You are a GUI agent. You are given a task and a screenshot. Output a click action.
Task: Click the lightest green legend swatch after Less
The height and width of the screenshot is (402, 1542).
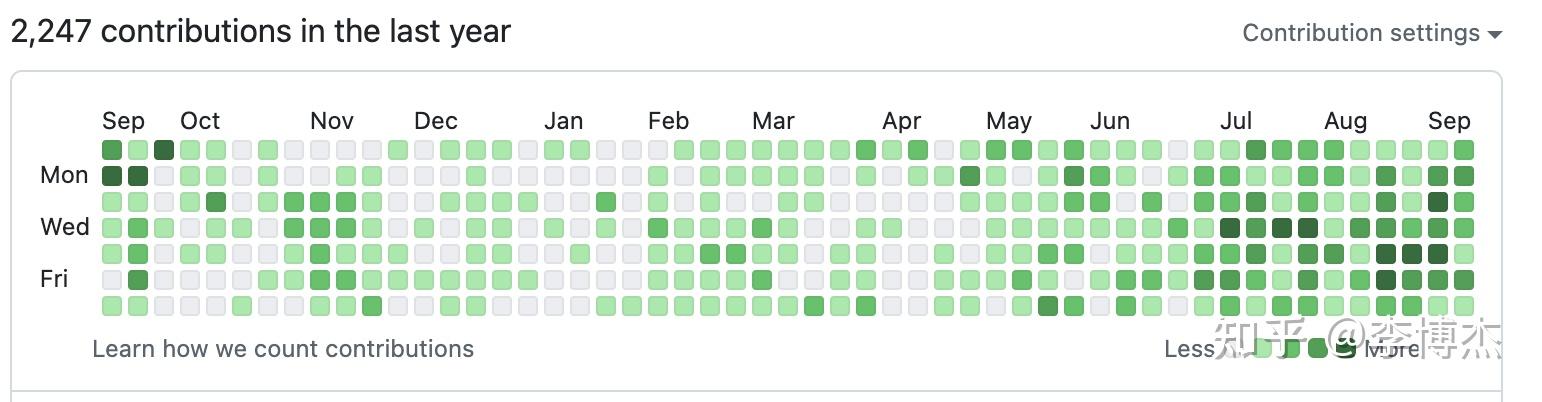coord(1263,349)
